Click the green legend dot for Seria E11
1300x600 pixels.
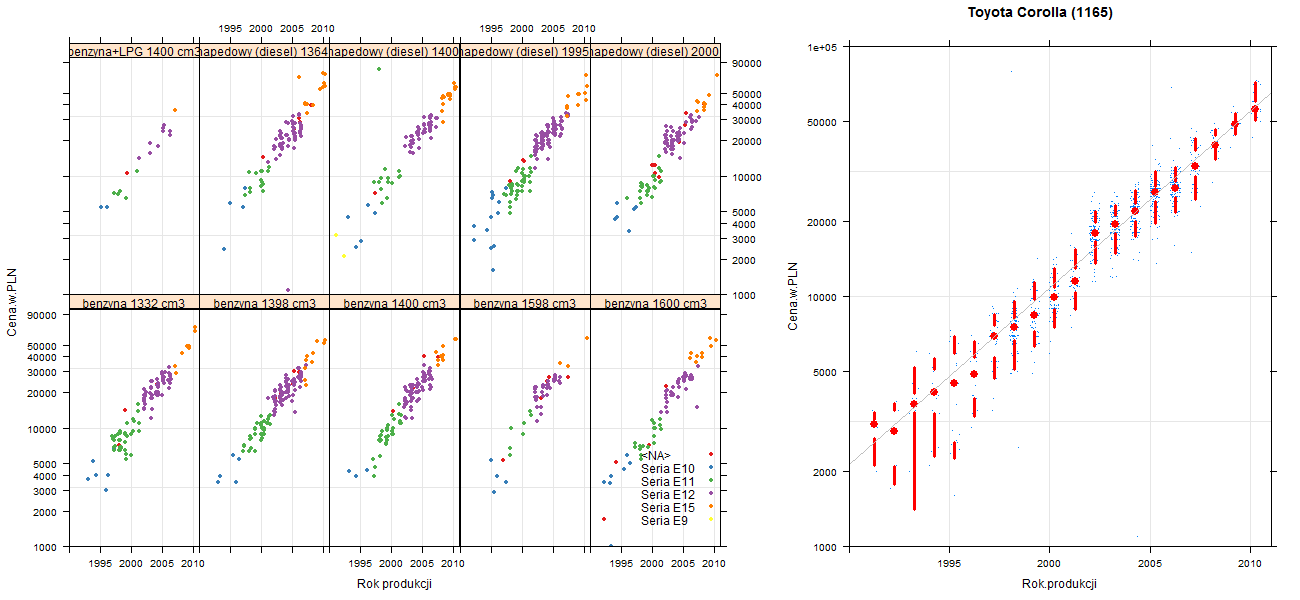[x=709, y=481]
